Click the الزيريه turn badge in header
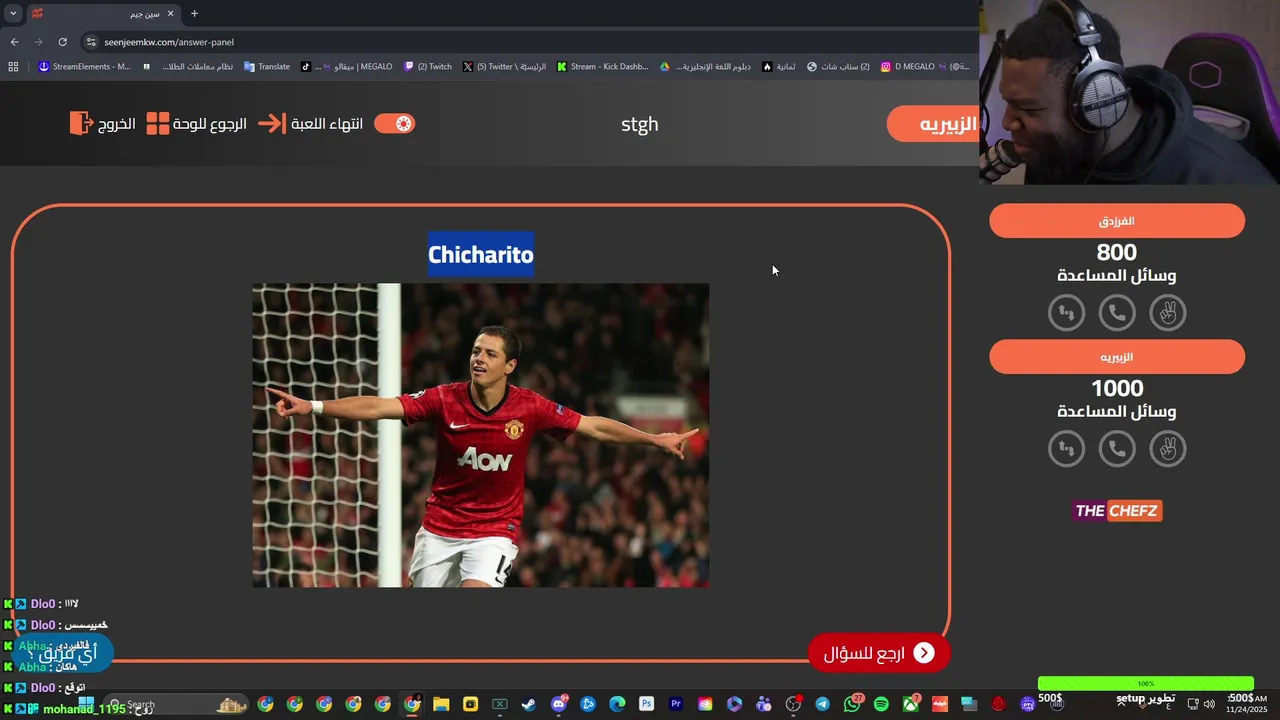The image size is (1280, 720). 933,124
